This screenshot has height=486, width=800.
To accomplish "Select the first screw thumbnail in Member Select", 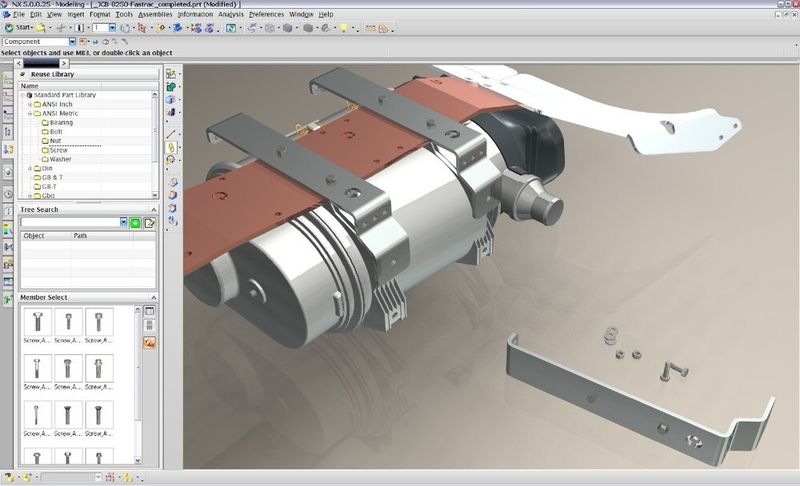I will pos(37,322).
